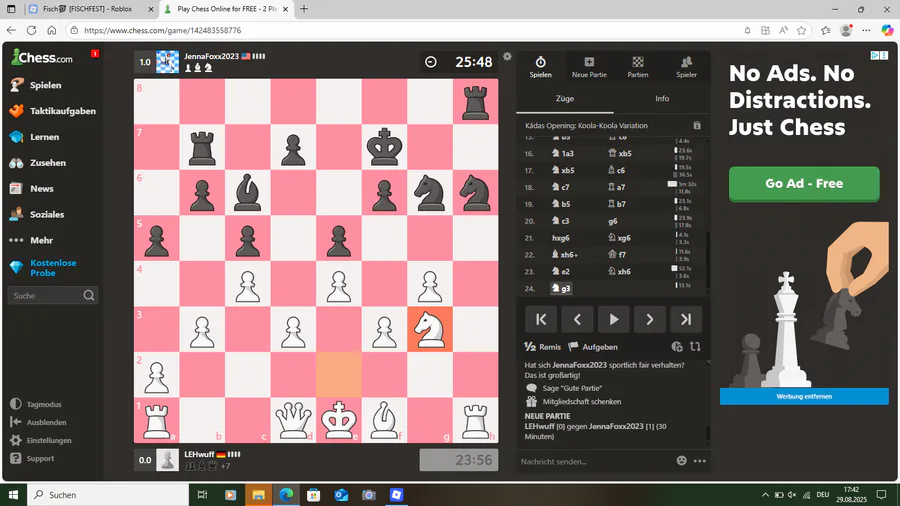Show hidden tray icons chevron
Viewport: 900px width, 506px height.
tap(765, 495)
